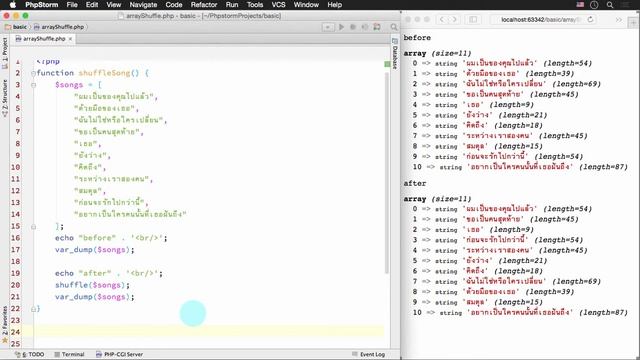Click the arrayShuffle.php breadcrumb
This screenshot has width=640, height=360.
(x=60, y=27)
